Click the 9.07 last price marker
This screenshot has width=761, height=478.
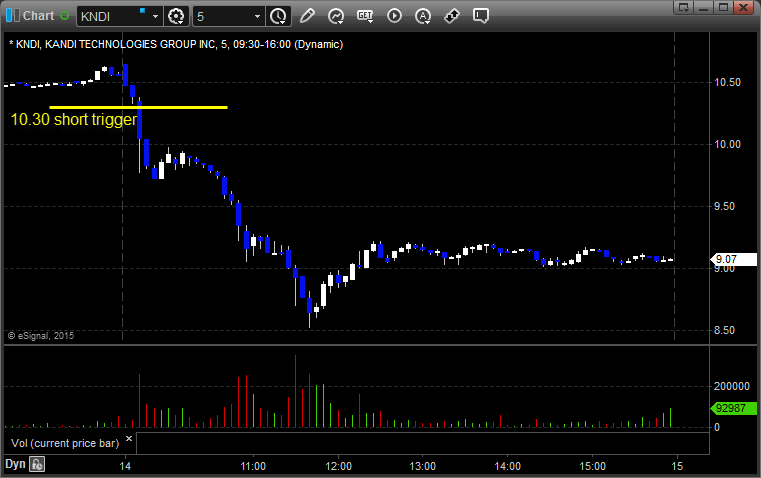pos(734,259)
